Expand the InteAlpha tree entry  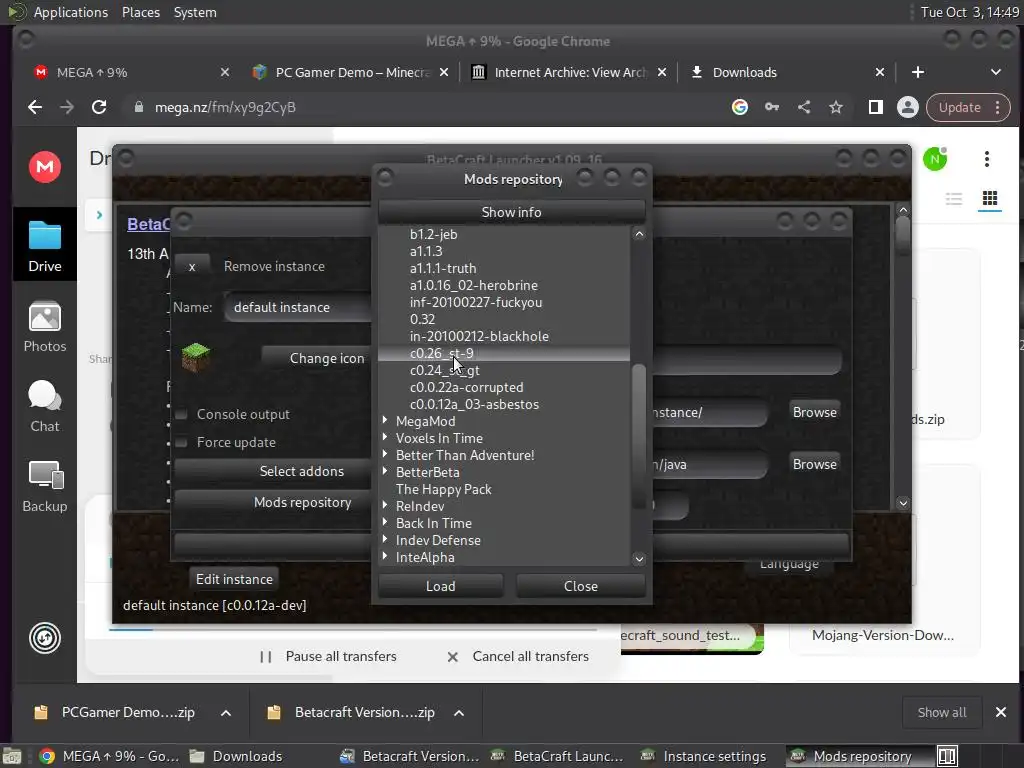click(x=385, y=556)
